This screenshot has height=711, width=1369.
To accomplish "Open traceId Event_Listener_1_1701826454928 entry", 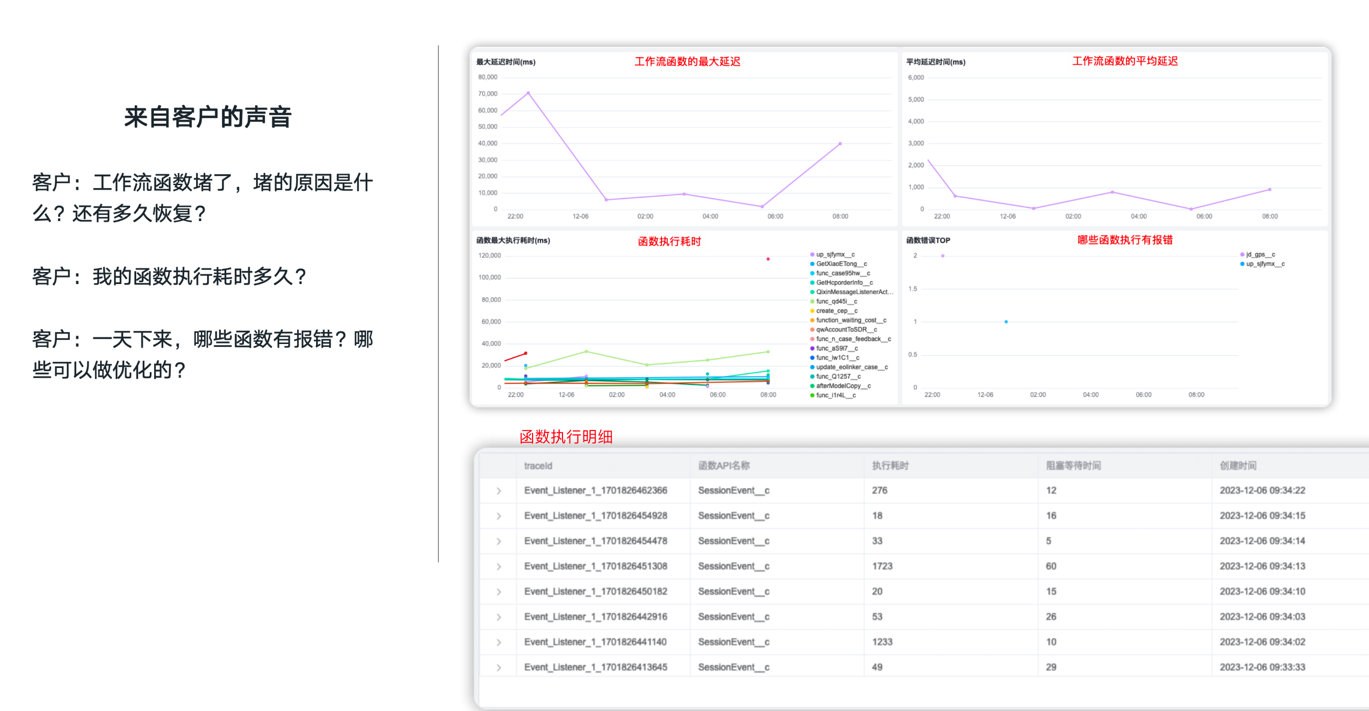I will pyautogui.click(x=595, y=516).
